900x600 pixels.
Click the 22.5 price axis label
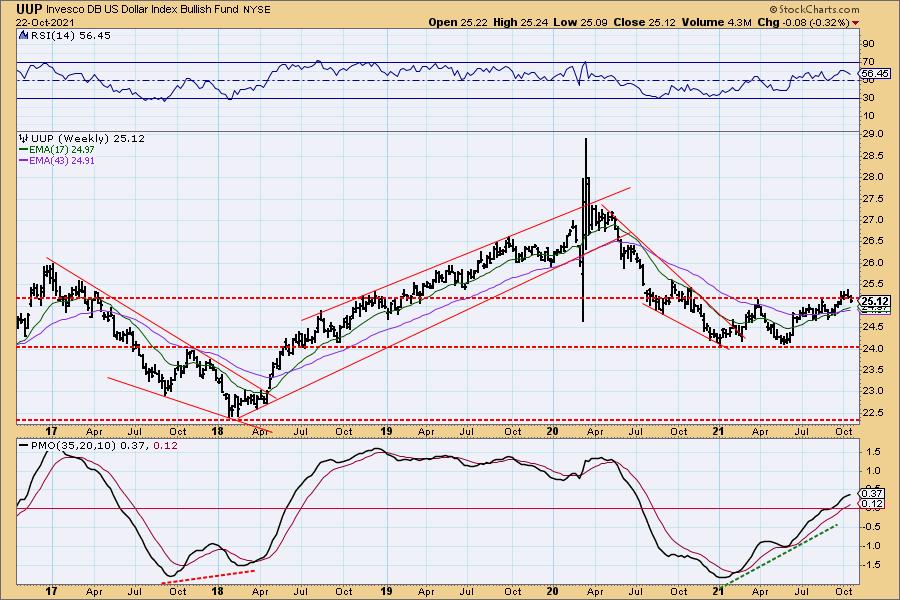pos(874,413)
